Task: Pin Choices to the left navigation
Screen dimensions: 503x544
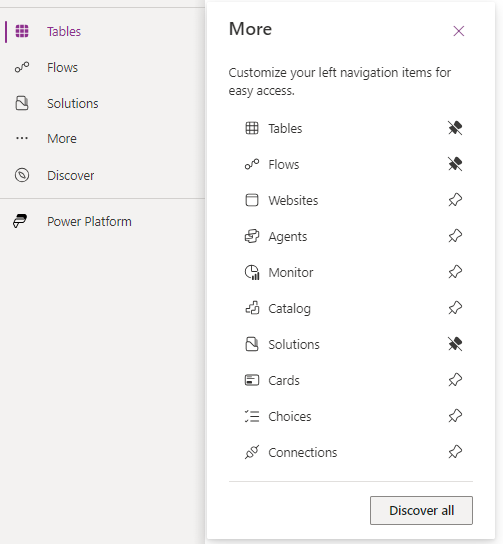Action: pyautogui.click(x=455, y=416)
